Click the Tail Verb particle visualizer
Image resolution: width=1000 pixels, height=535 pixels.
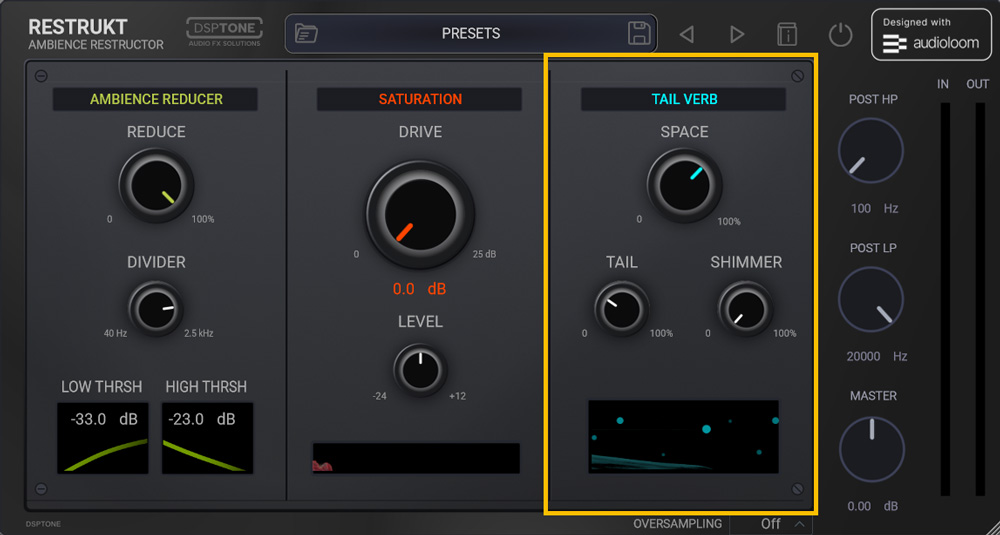point(683,437)
